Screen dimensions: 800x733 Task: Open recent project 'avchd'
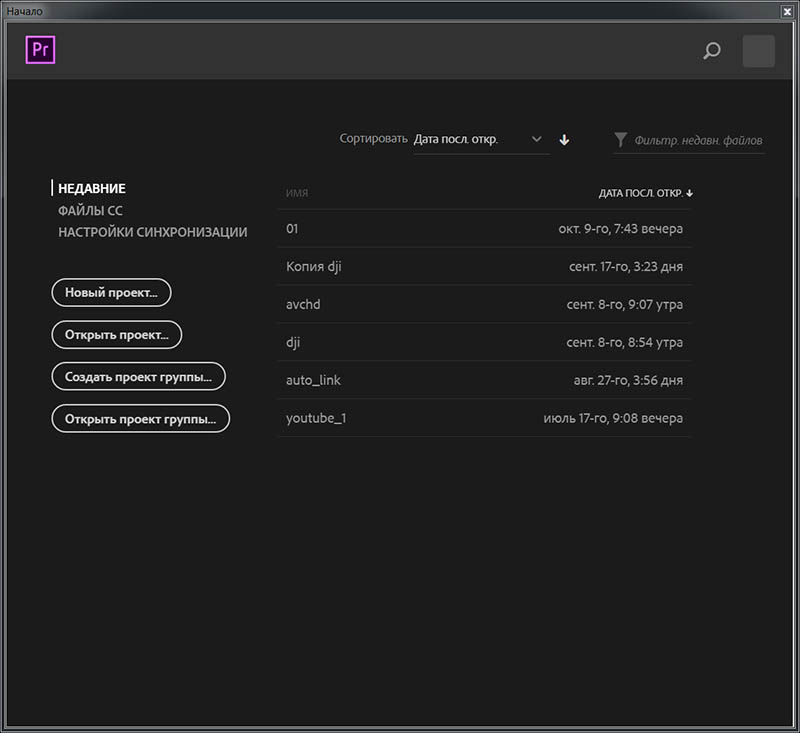pyautogui.click(x=302, y=304)
